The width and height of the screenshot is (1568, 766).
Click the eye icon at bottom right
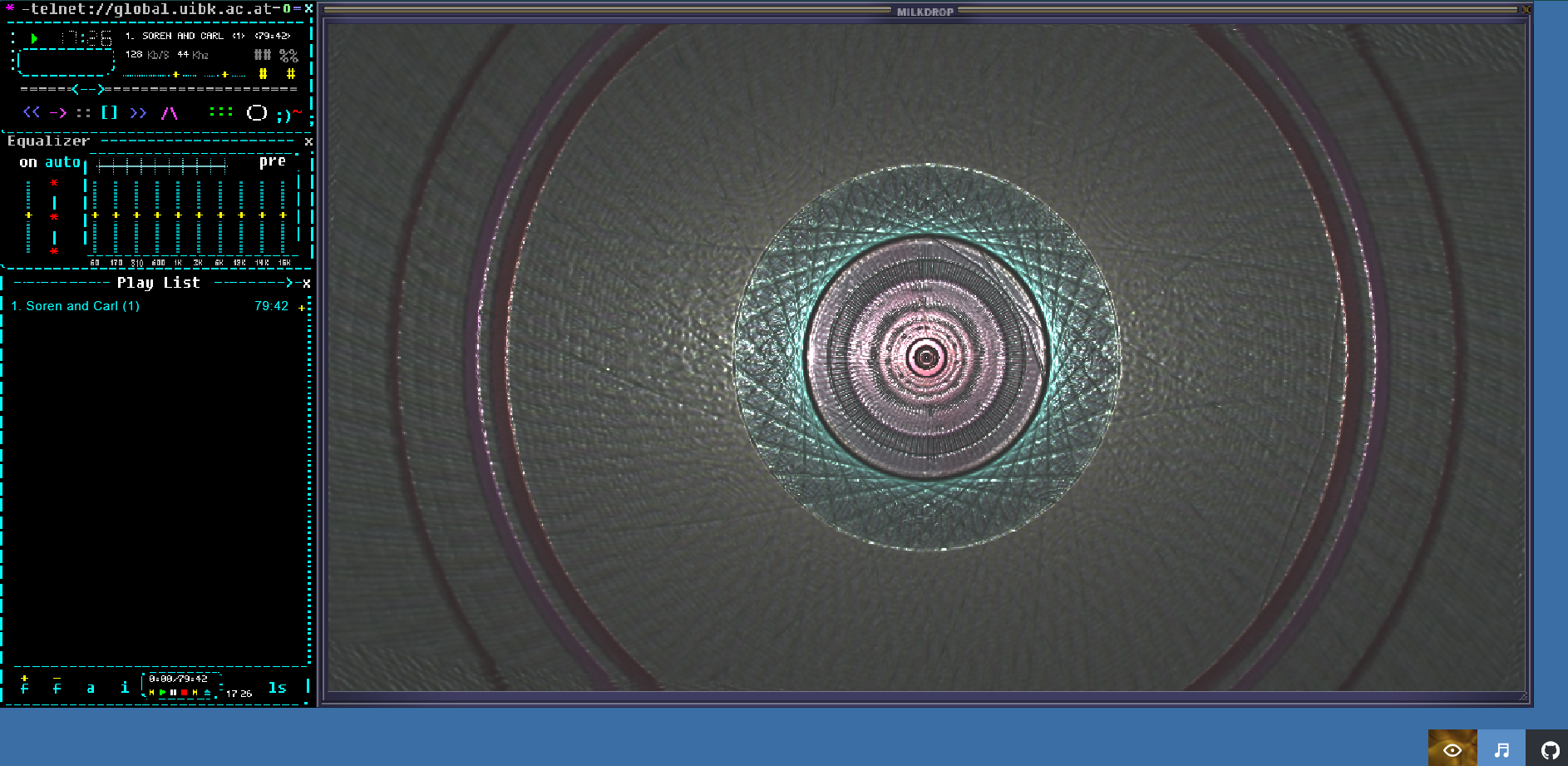click(1452, 749)
